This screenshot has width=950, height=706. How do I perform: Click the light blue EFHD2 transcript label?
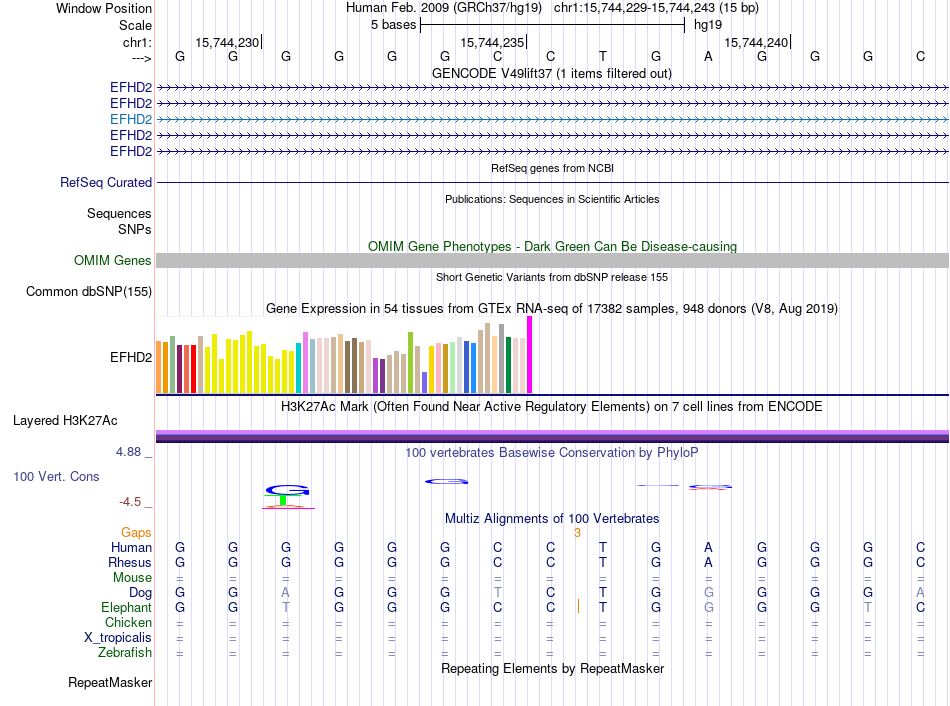tap(131, 119)
